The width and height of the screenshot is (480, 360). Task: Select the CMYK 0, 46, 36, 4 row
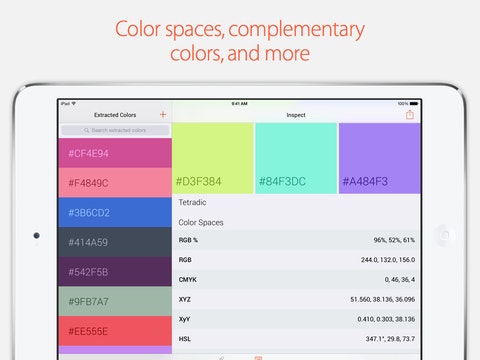click(296, 279)
